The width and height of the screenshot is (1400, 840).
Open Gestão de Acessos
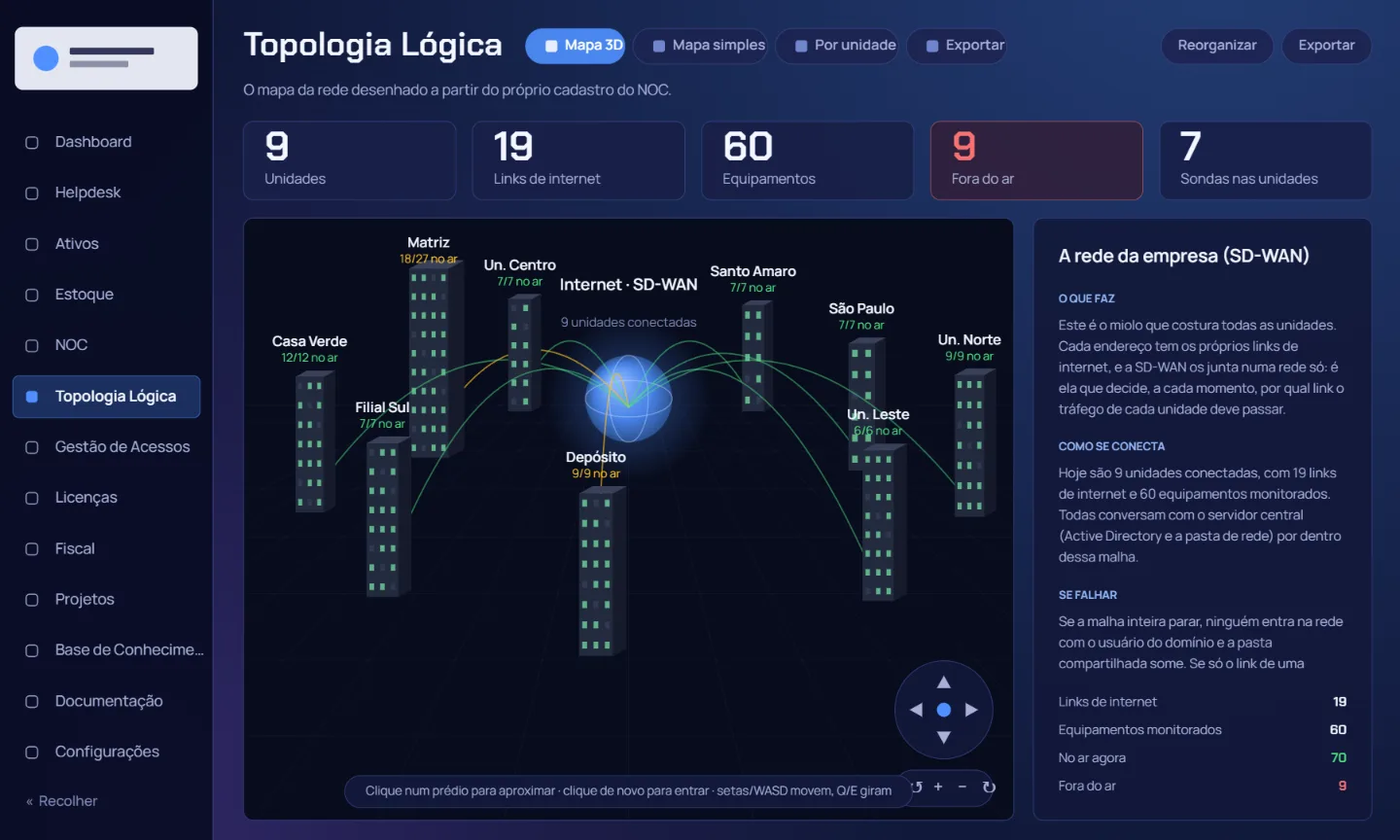pyautogui.click(x=106, y=447)
